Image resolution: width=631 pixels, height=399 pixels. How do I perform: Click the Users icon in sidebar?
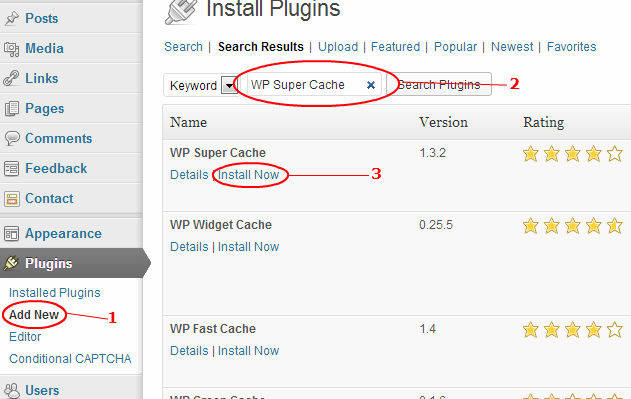(x=12, y=391)
